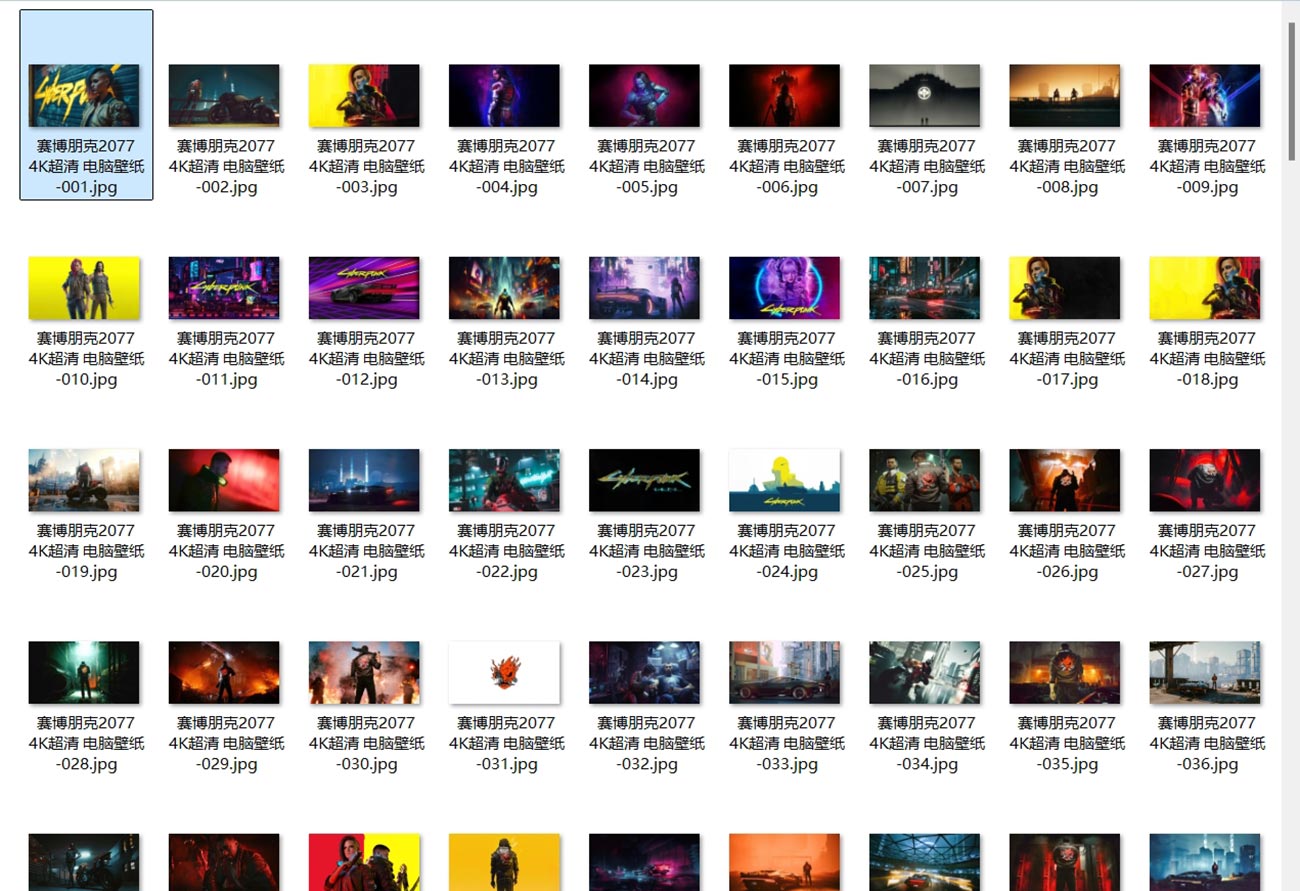
Task: Click filename label ending -027.jpg
Action: tap(1206, 550)
